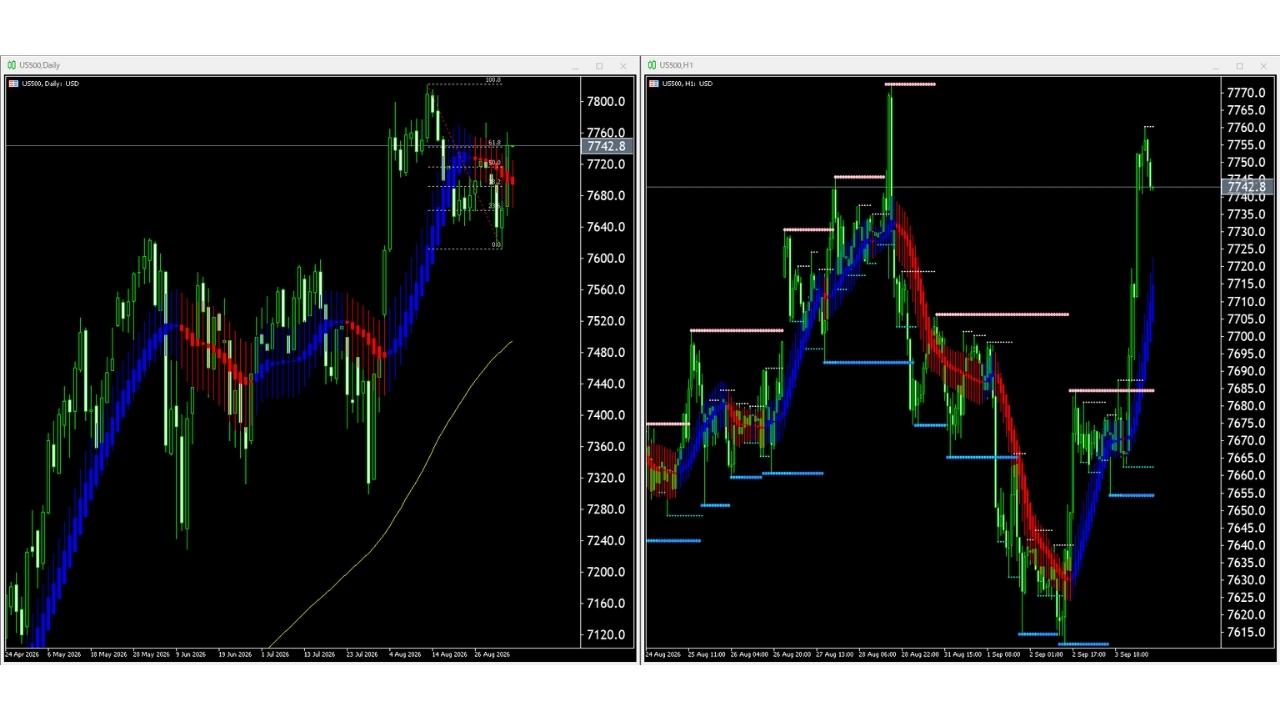Image resolution: width=1280 pixels, height=720 pixels.
Task: Click the flag icon beside US500, Daily: USD
Action: 13,83
